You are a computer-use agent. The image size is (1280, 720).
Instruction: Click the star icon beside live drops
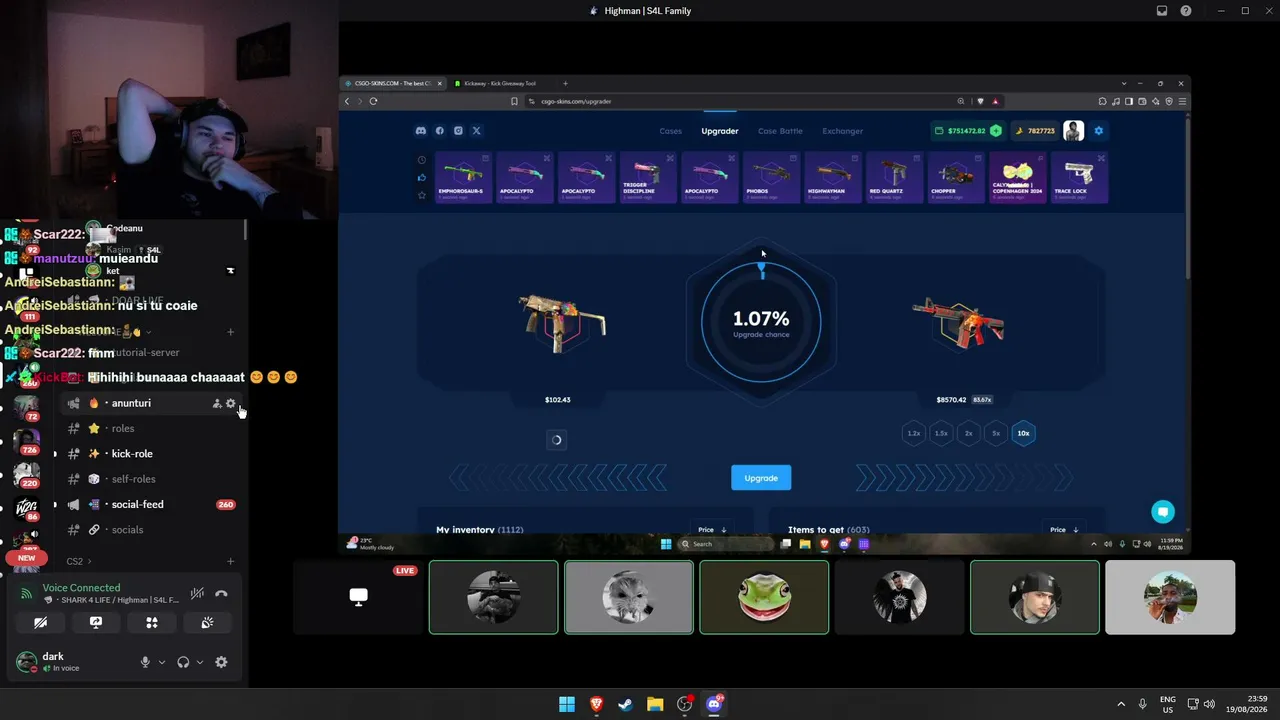[x=422, y=195]
